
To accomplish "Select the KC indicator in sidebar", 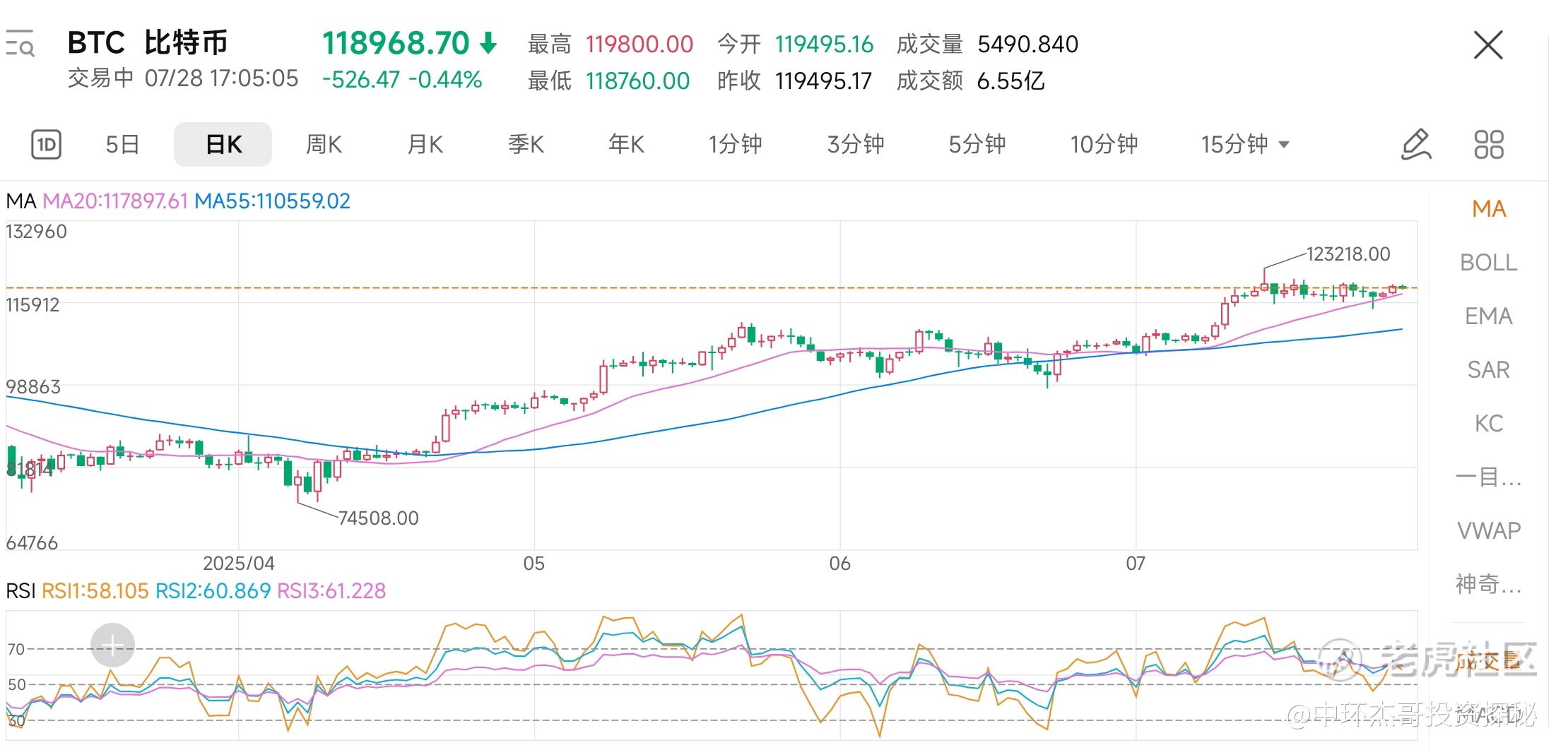I will coord(1488,424).
